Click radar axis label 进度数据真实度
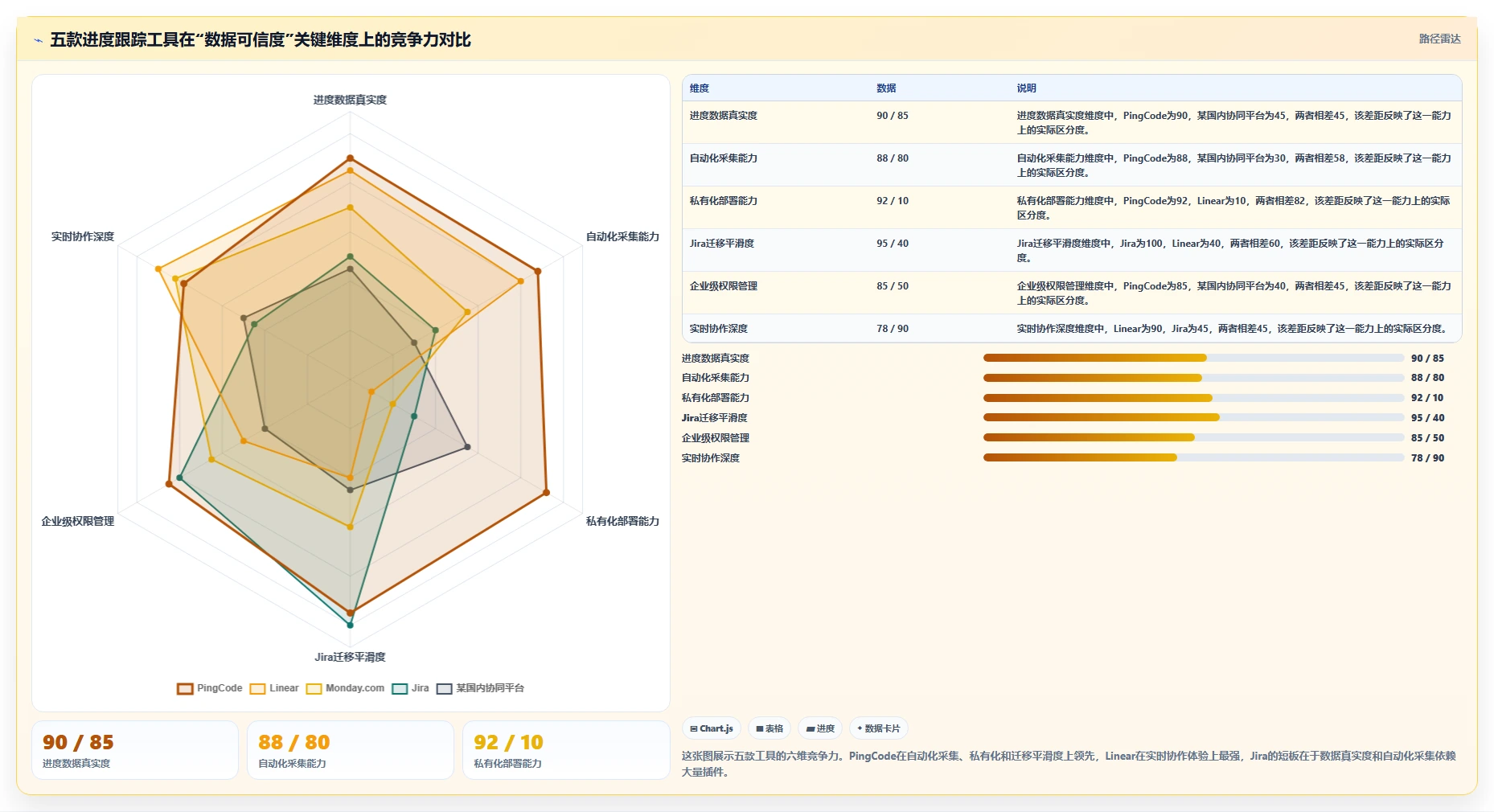The height and width of the screenshot is (812, 1494). click(x=350, y=100)
